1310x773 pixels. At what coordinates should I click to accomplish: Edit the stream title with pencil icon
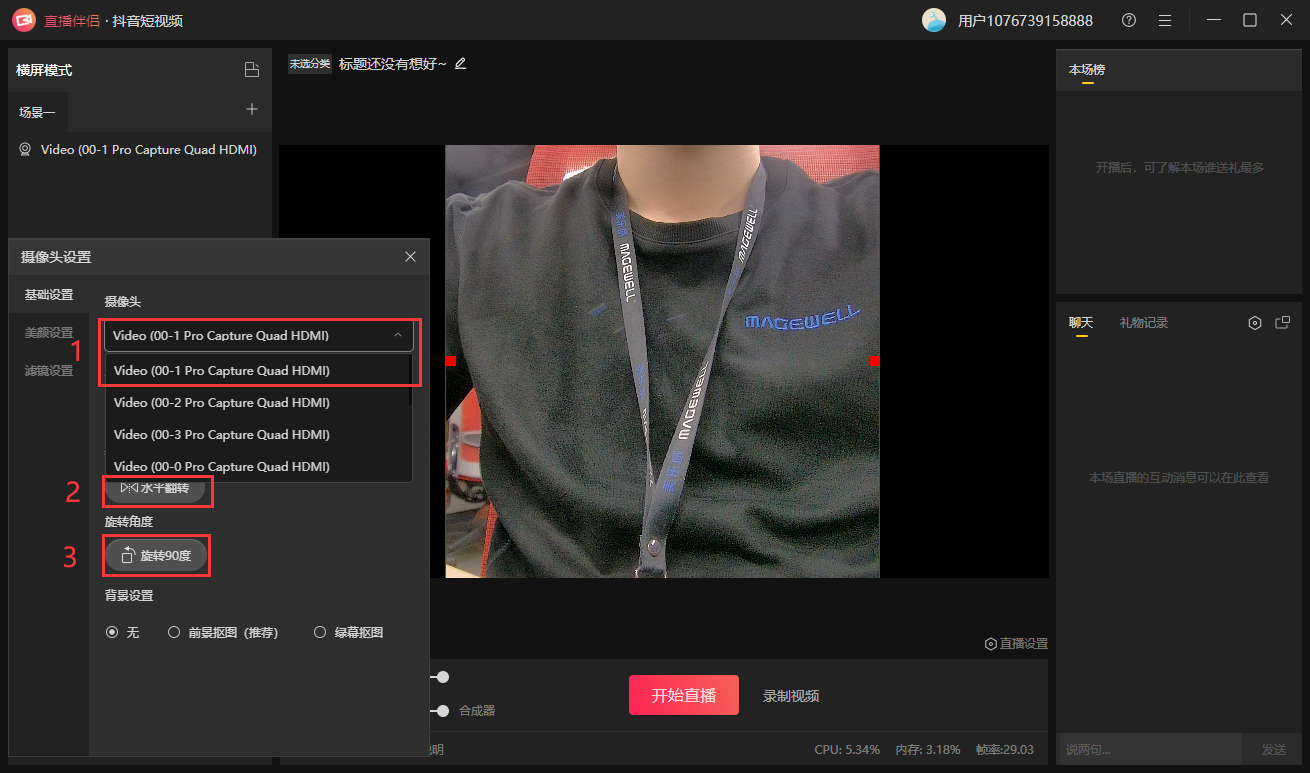click(460, 63)
